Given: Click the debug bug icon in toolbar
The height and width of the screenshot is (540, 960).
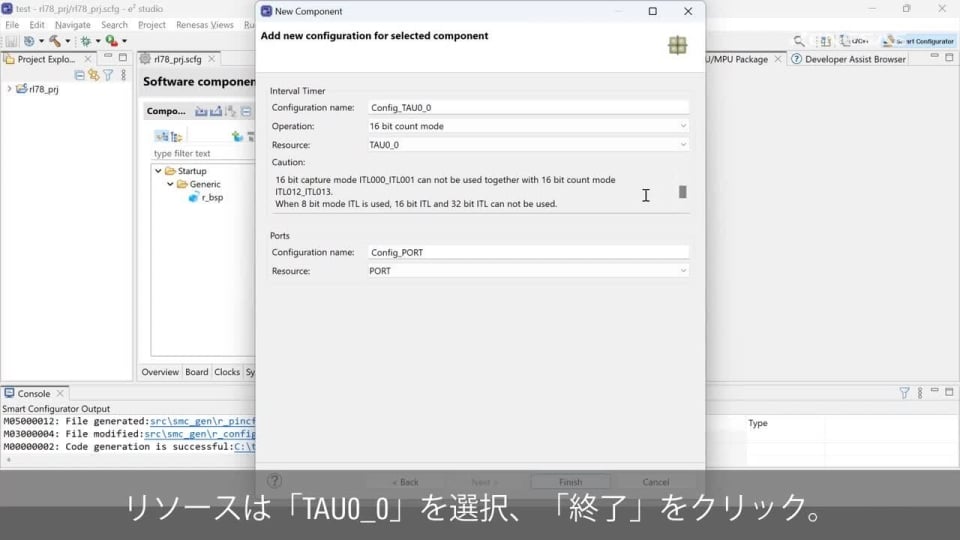Looking at the screenshot, I should tap(85, 41).
